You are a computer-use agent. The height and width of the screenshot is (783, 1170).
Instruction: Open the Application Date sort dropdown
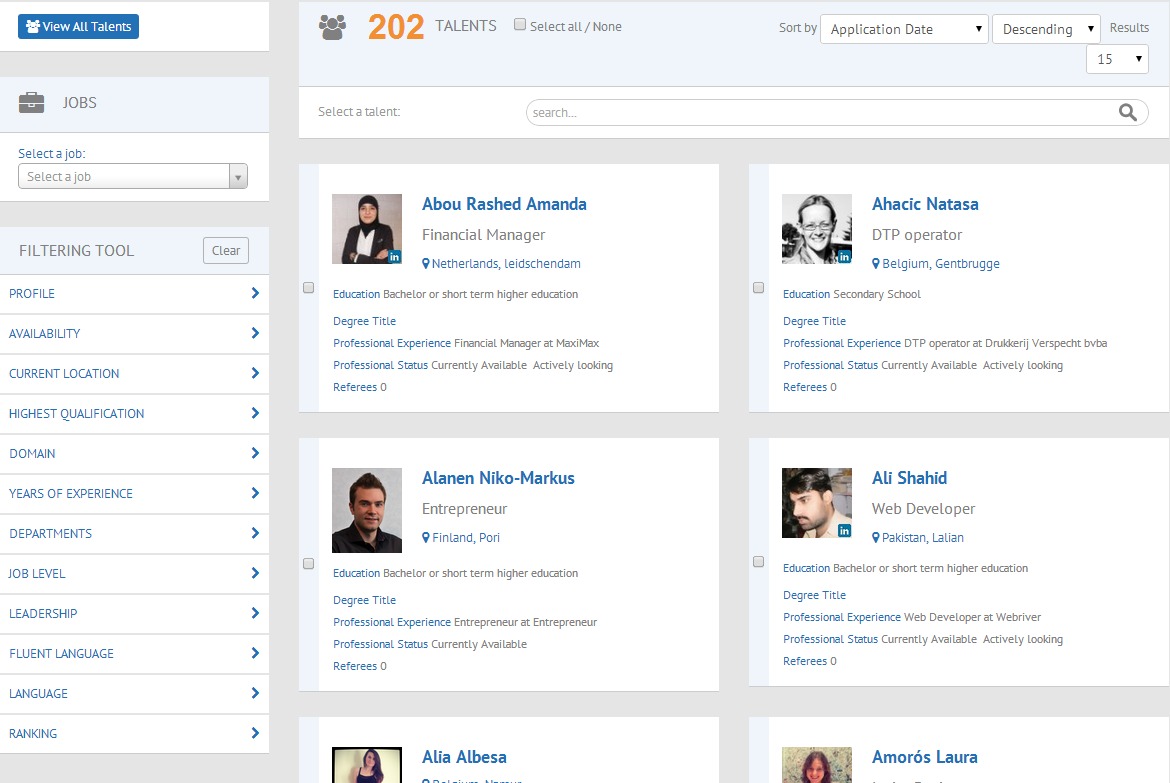904,29
